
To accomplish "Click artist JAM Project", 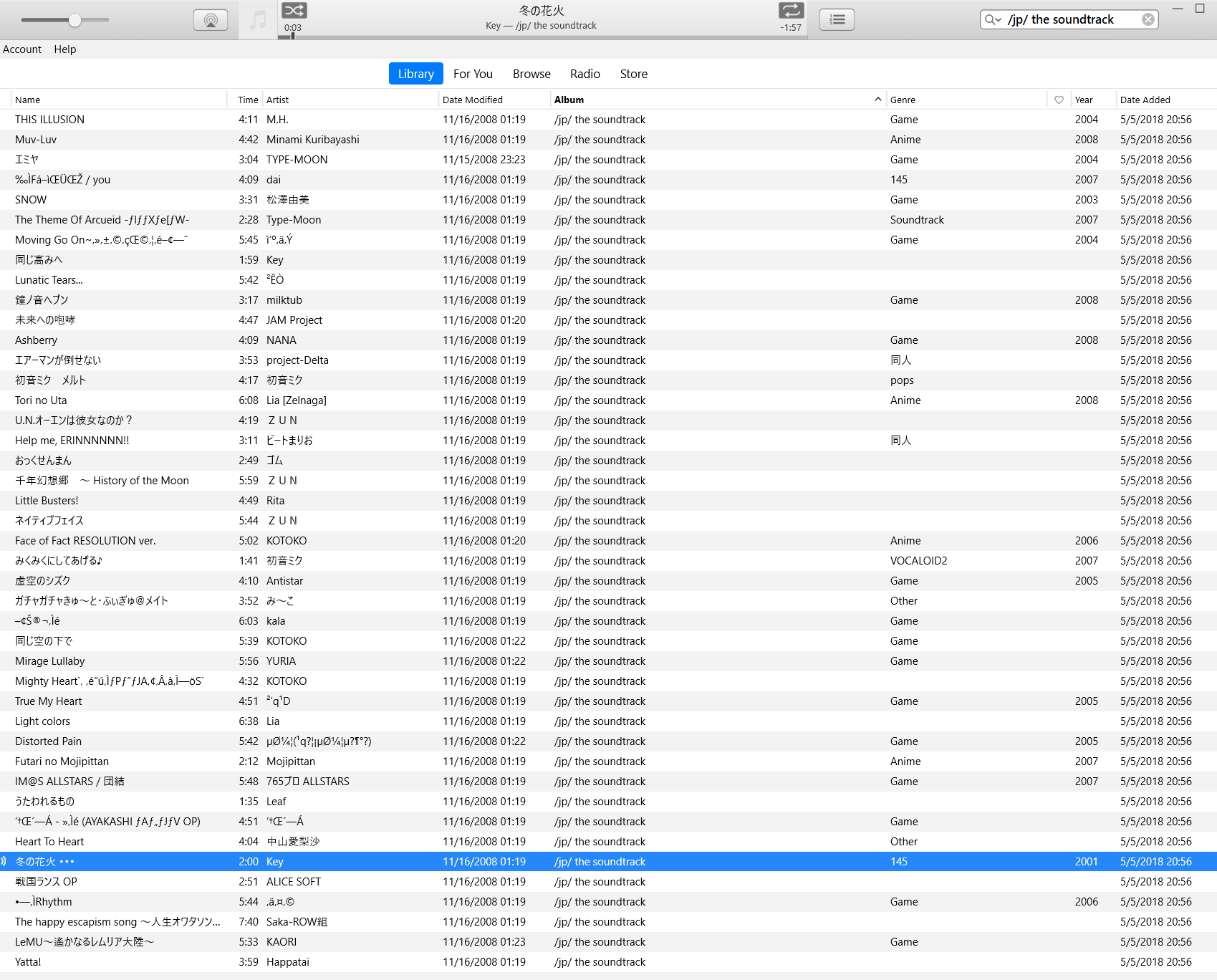I will [x=294, y=320].
